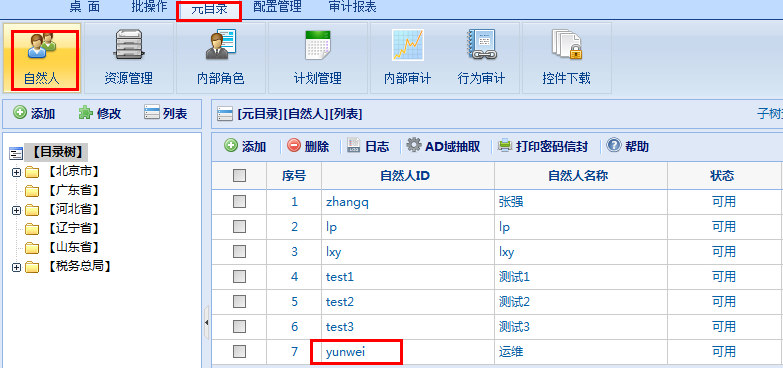The image size is (783, 368).
Task: Open the zhangq user link
Action: coord(347,202)
